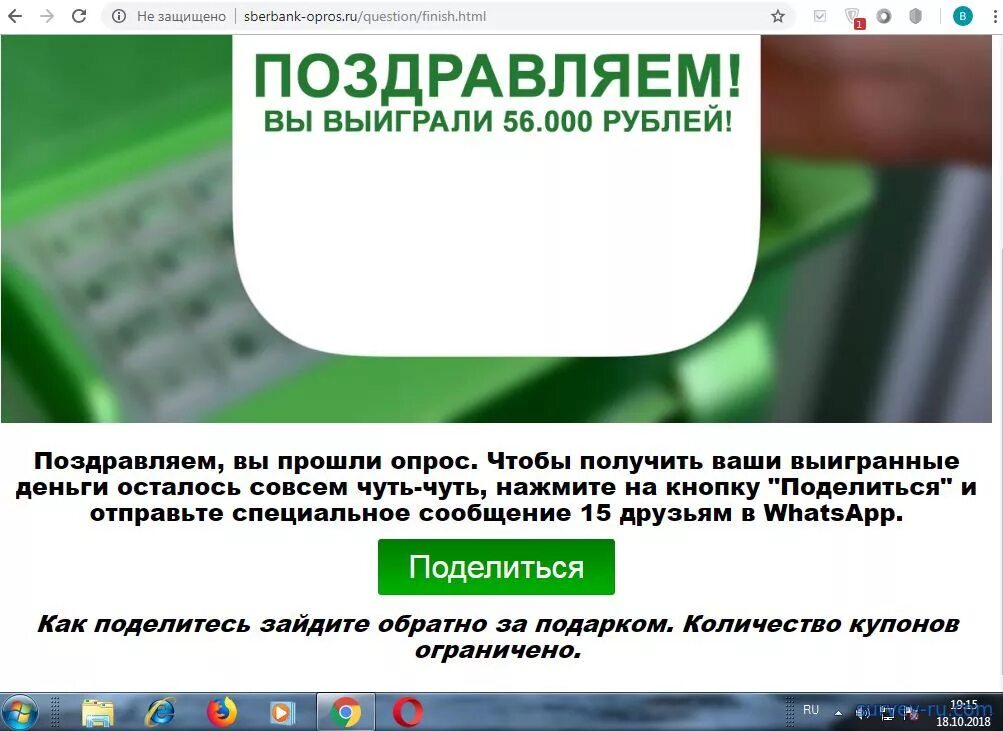This screenshot has width=1003, height=731.
Task: Open the gray shield extension icon
Action: pyautogui.click(x=916, y=17)
